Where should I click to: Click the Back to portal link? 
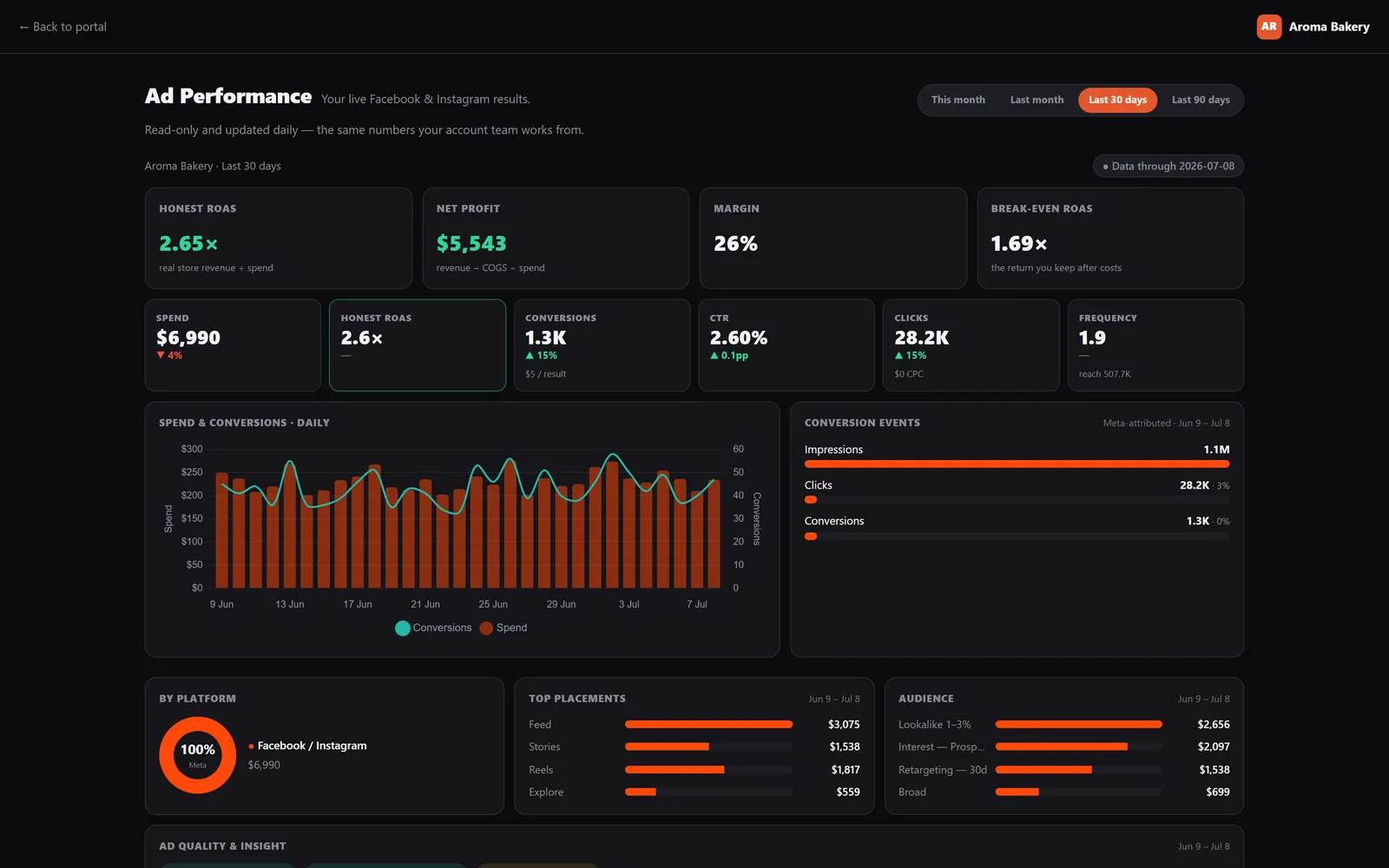63,27
